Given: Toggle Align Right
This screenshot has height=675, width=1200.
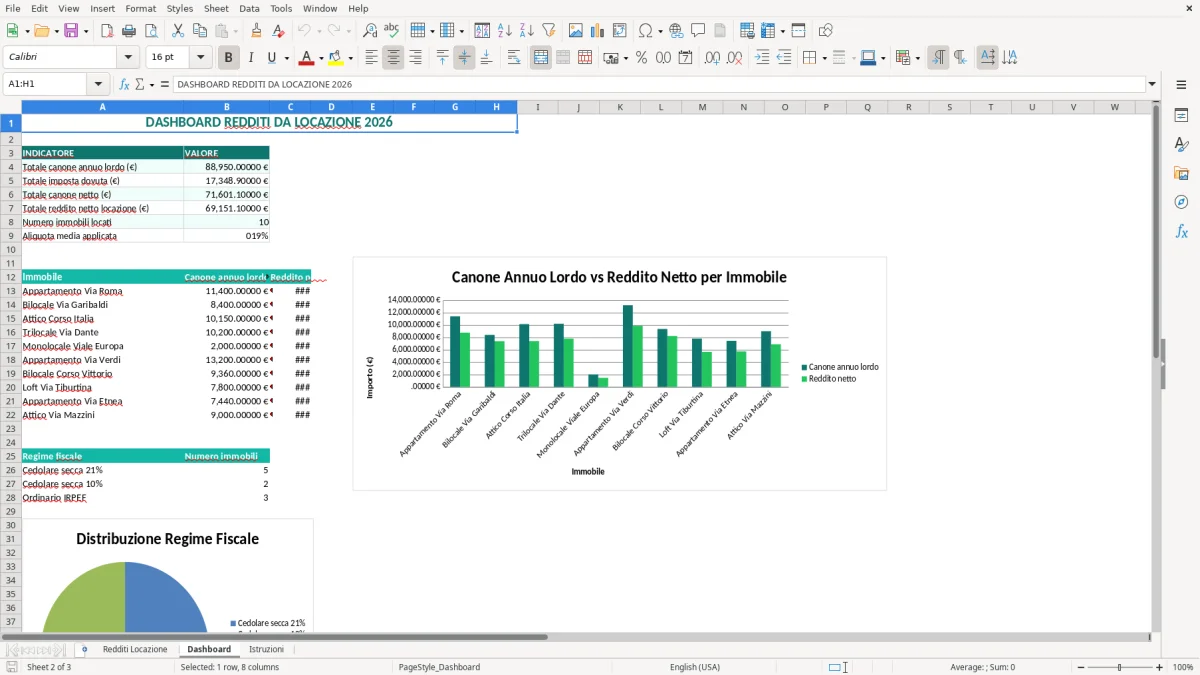Looking at the screenshot, I should [x=415, y=57].
